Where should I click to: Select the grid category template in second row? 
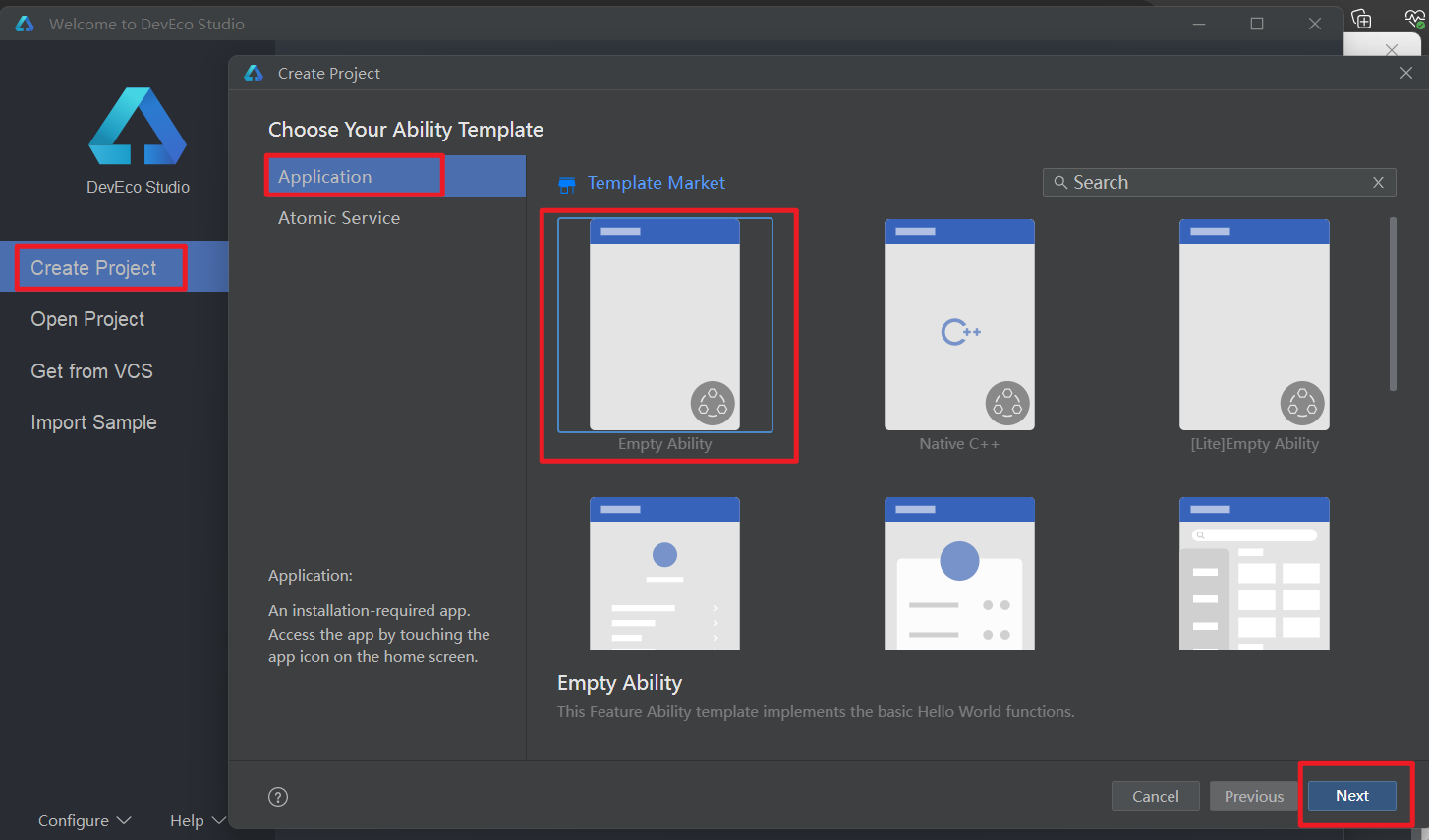(1254, 574)
